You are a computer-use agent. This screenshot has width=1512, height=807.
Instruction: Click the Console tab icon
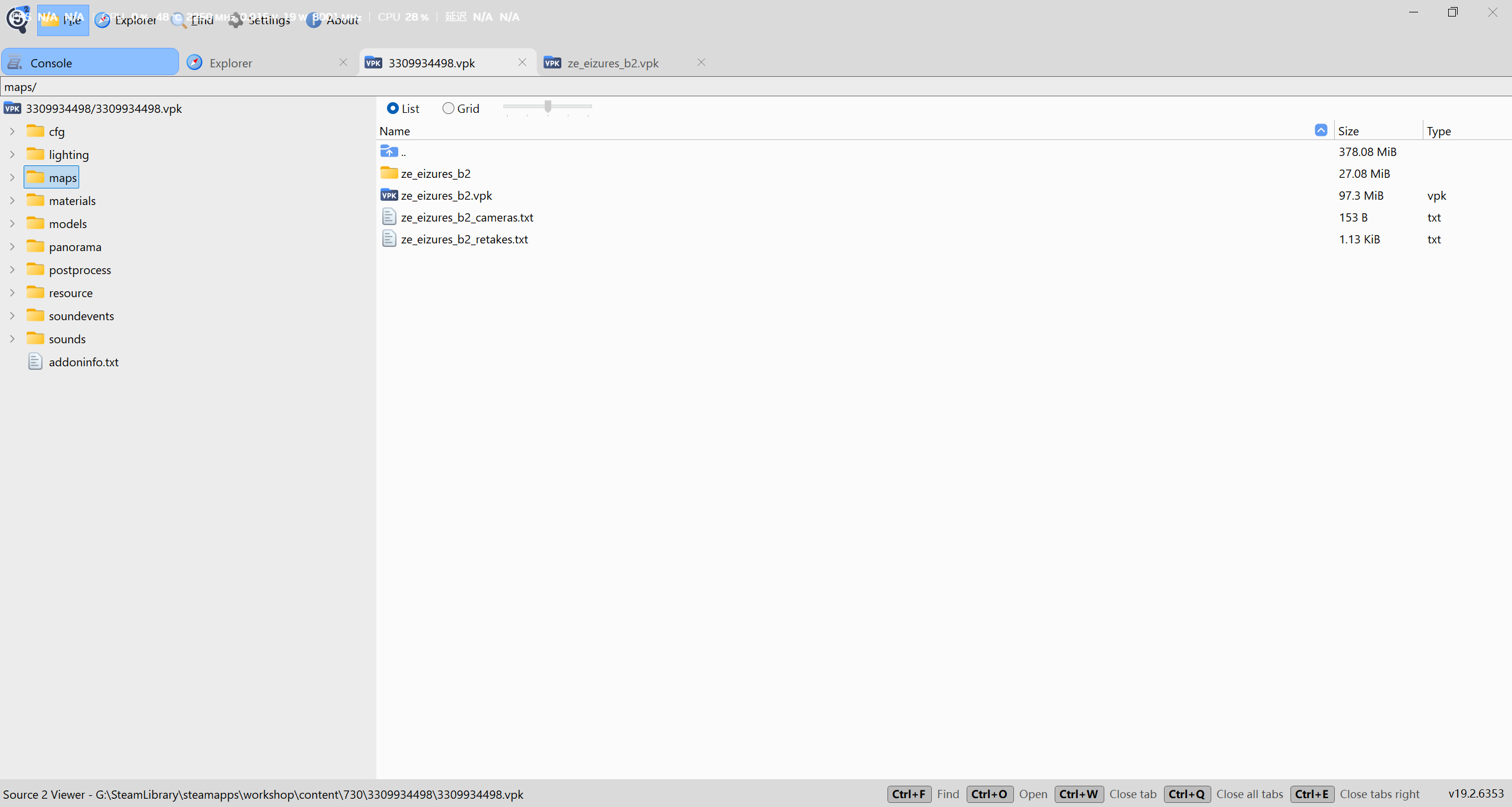(x=15, y=63)
